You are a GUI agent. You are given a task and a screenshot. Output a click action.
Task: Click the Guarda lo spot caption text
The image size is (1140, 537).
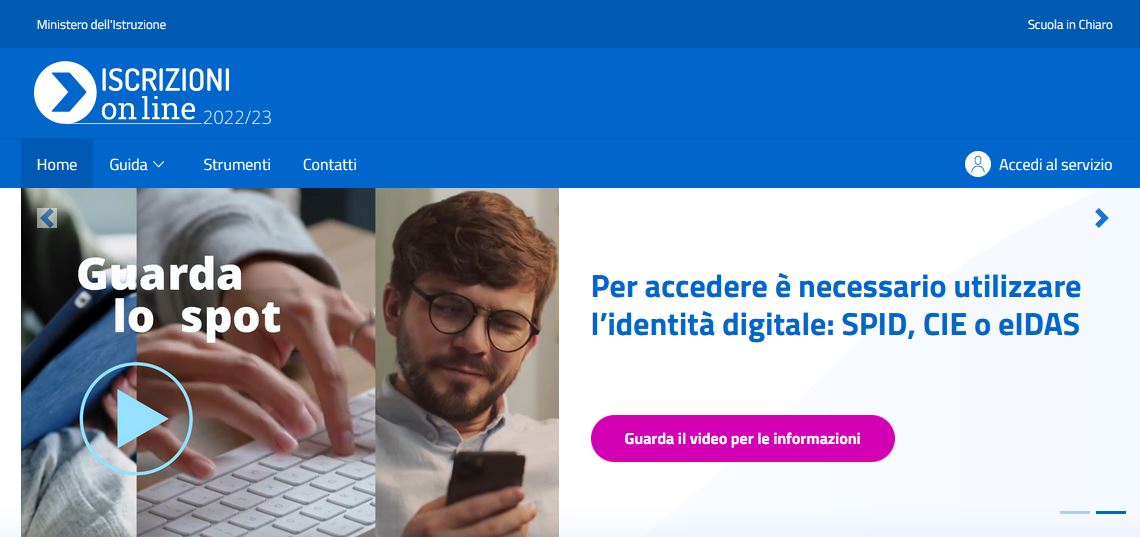(178, 294)
